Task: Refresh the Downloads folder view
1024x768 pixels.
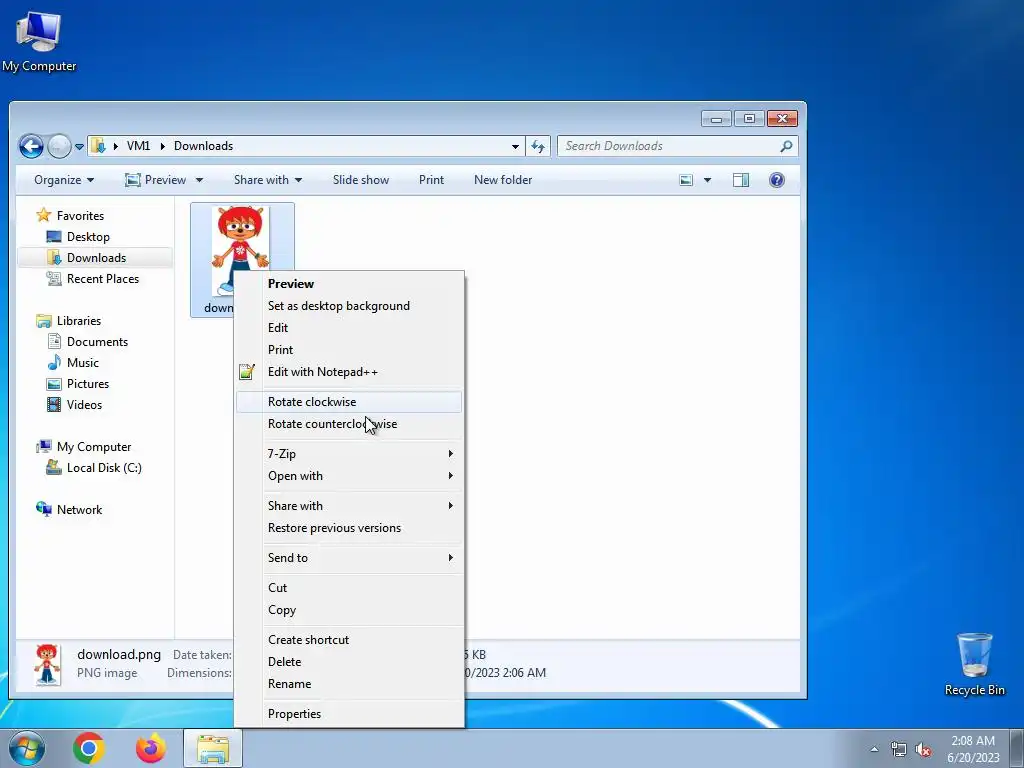Action: [x=538, y=146]
